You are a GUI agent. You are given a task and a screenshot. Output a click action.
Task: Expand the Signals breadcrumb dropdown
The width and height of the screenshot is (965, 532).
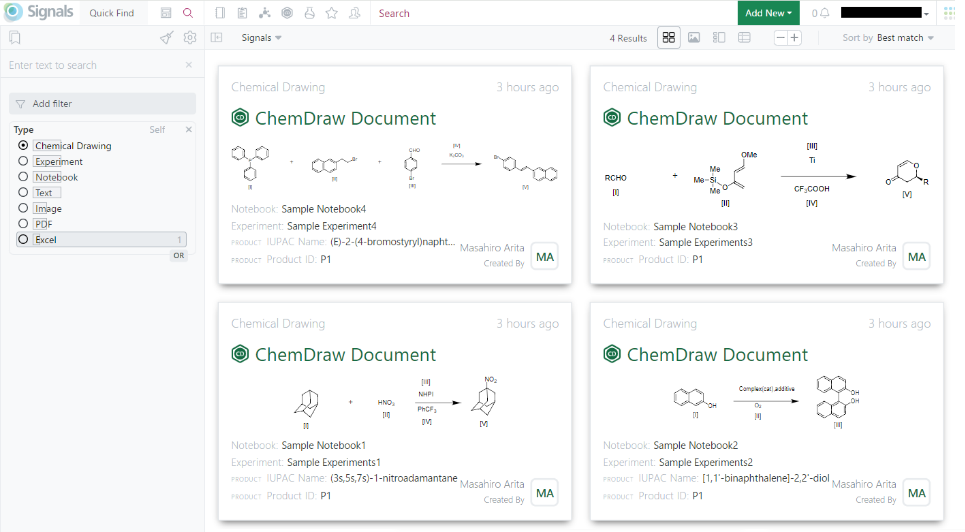[x=262, y=38]
